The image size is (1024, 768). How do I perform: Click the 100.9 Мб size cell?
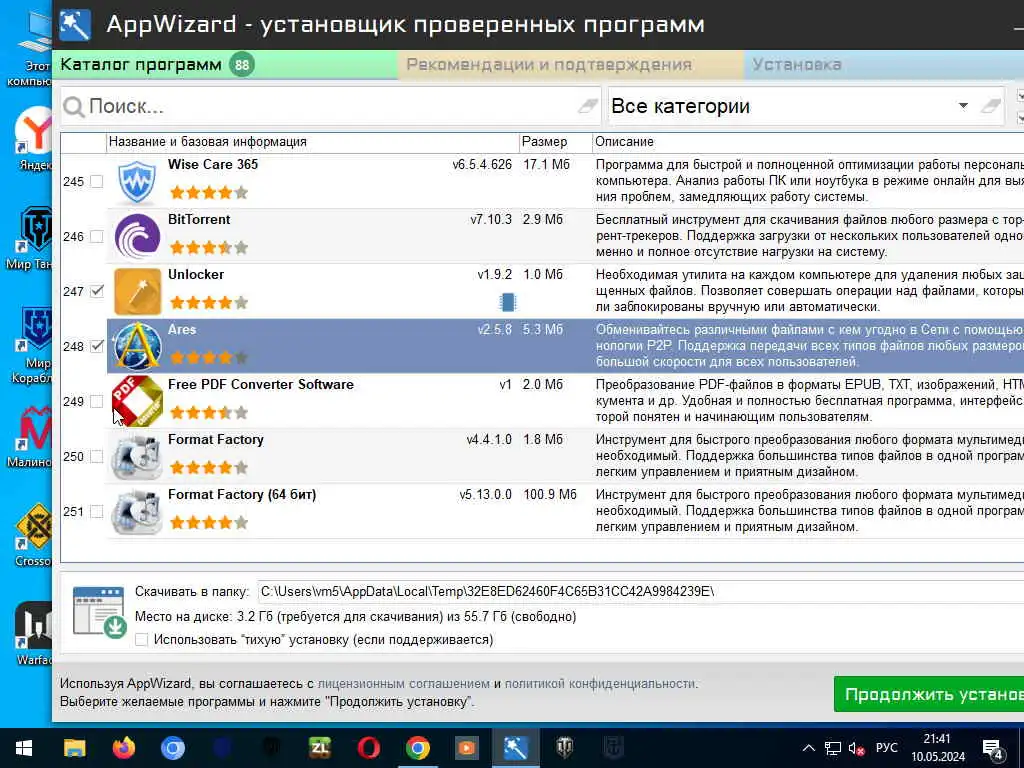point(550,494)
